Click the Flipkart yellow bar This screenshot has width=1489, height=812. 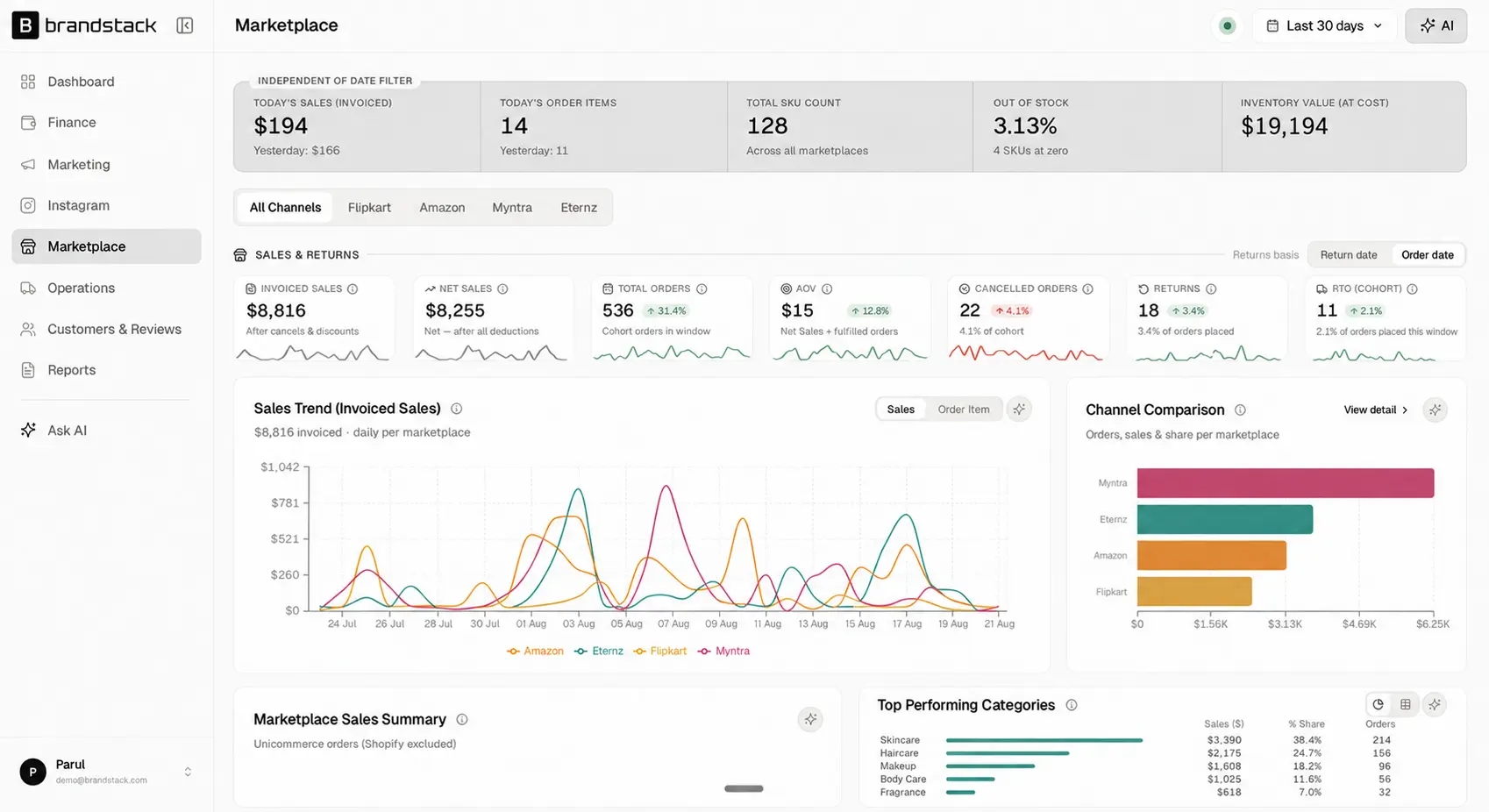click(x=1194, y=592)
